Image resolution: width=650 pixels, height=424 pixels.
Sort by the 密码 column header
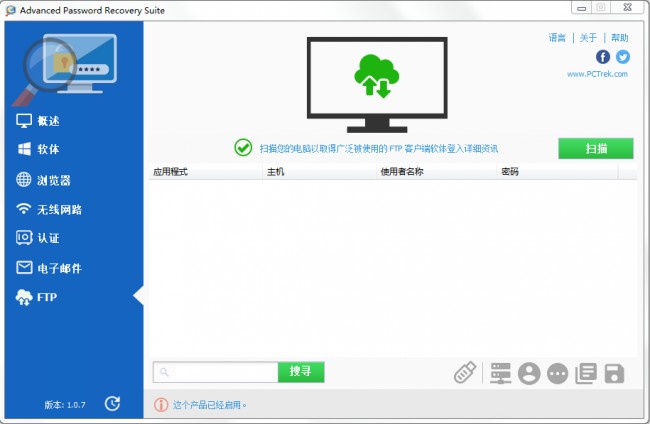(x=557, y=172)
